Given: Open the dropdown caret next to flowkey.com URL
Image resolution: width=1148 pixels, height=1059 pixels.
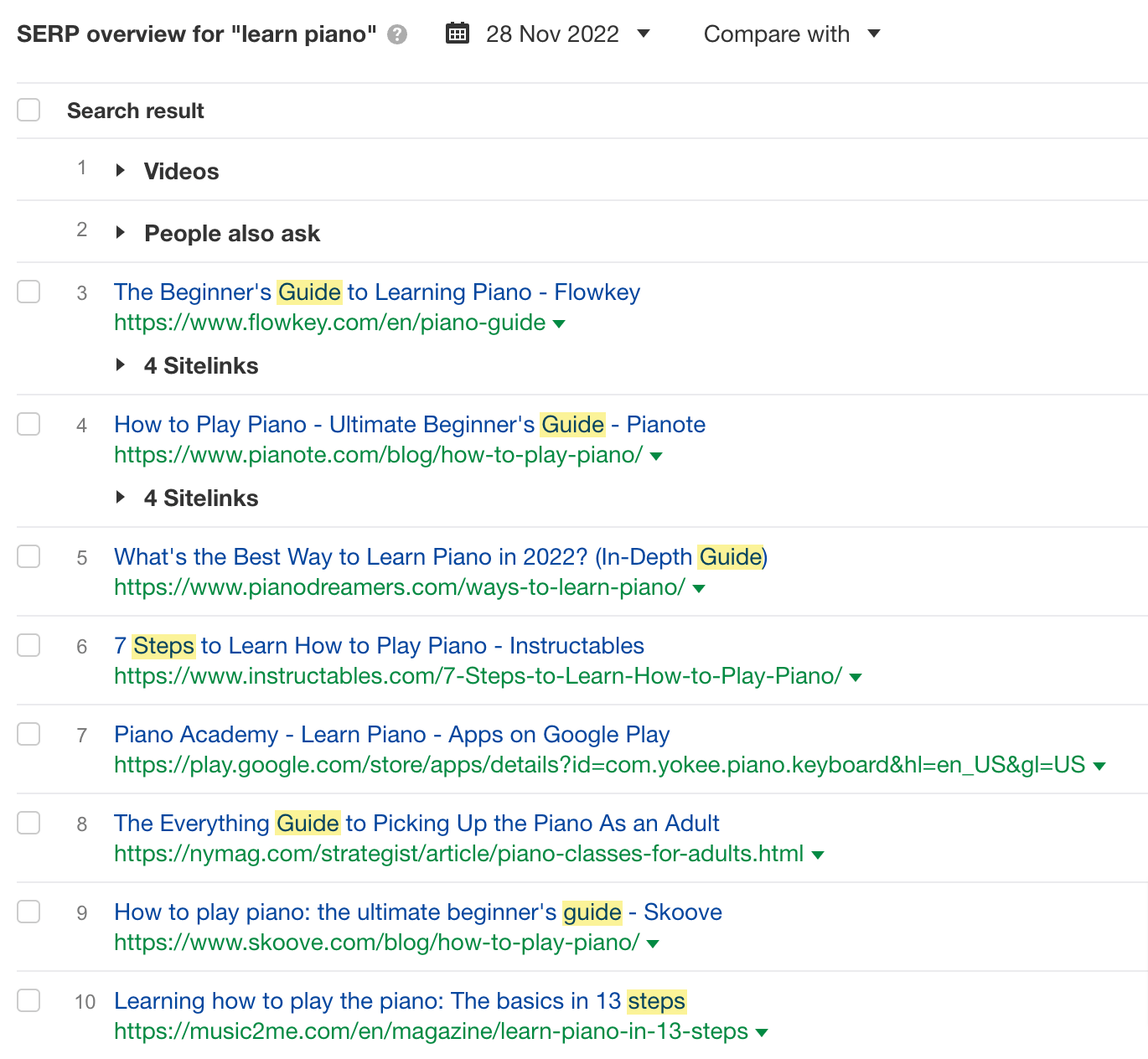Looking at the screenshot, I should pos(559,323).
